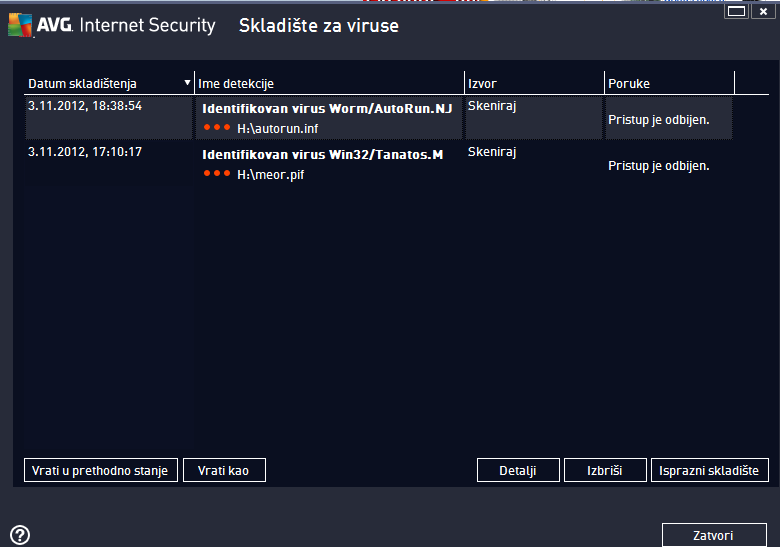Click the Skeniraj source cell of the Tanatos.M row
Image resolution: width=780 pixels, height=547 pixels.
coord(491,152)
